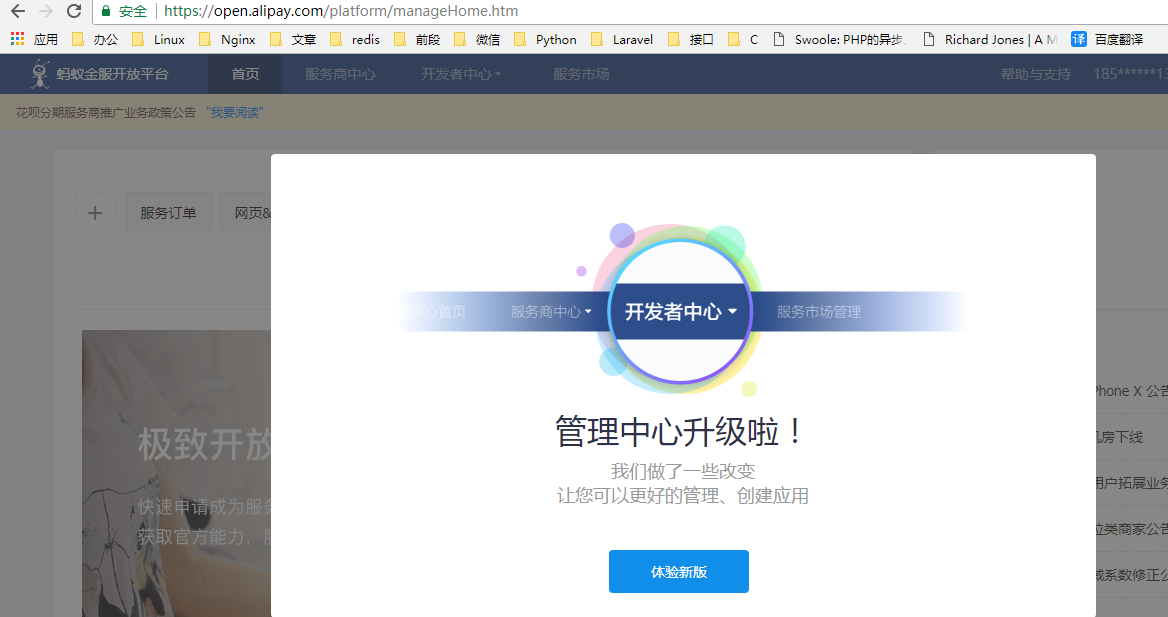Click the Ant Financial open platform logo
The width and height of the screenshot is (1168, 617).
[99, 74]
